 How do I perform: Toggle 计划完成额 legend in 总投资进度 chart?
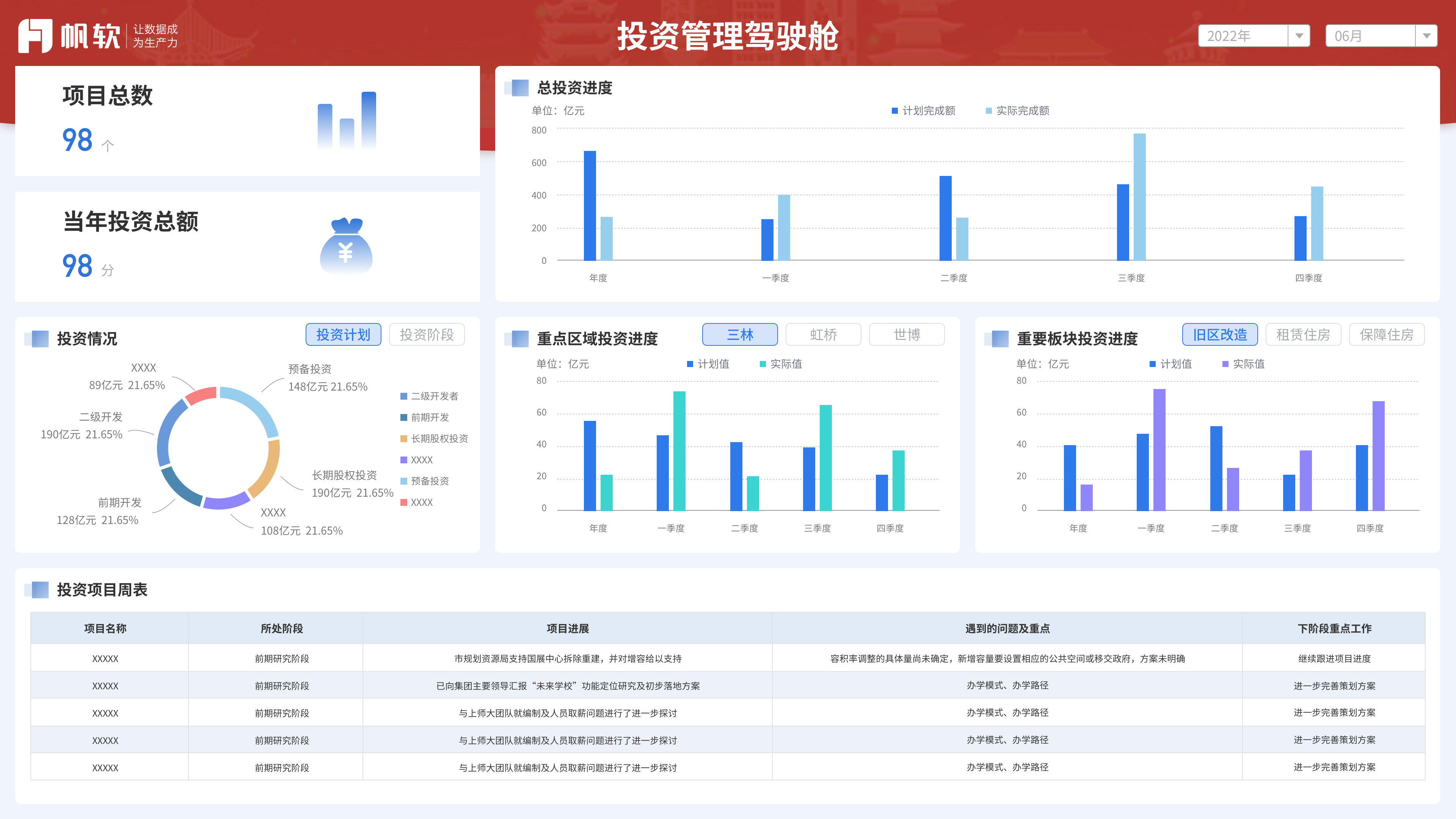924,111
